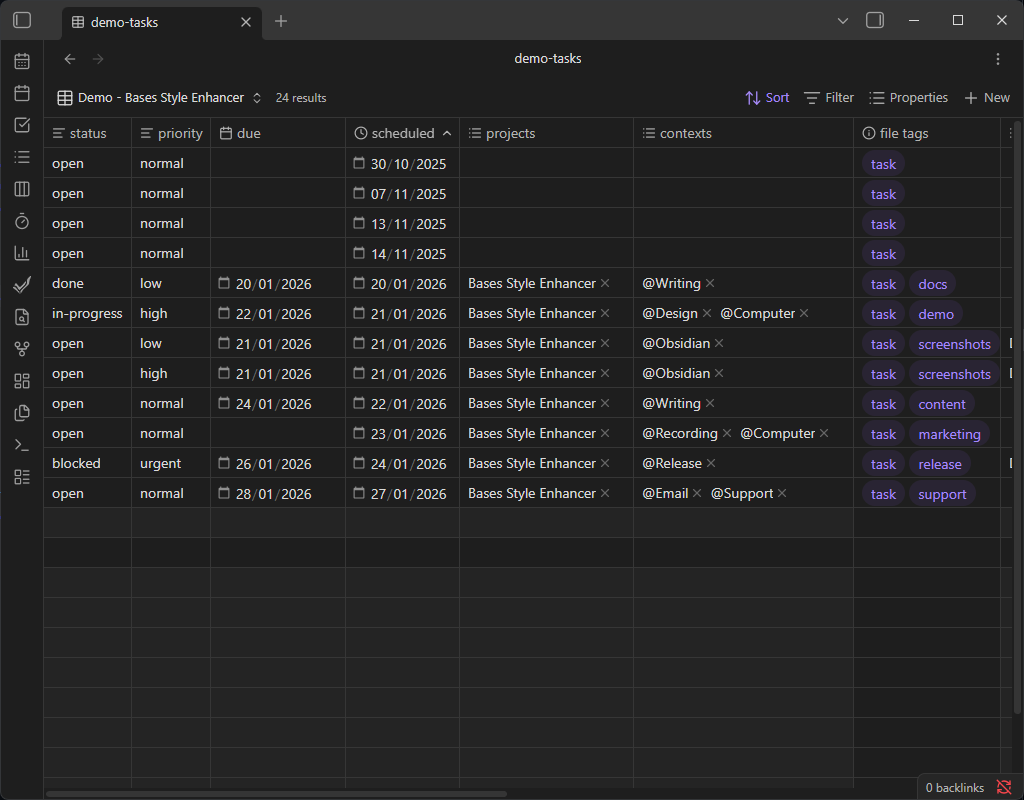1024x800 pixels.
Task: Remove @Release context from blocked row
Action: pyautogui.click(x=711, y=464)
